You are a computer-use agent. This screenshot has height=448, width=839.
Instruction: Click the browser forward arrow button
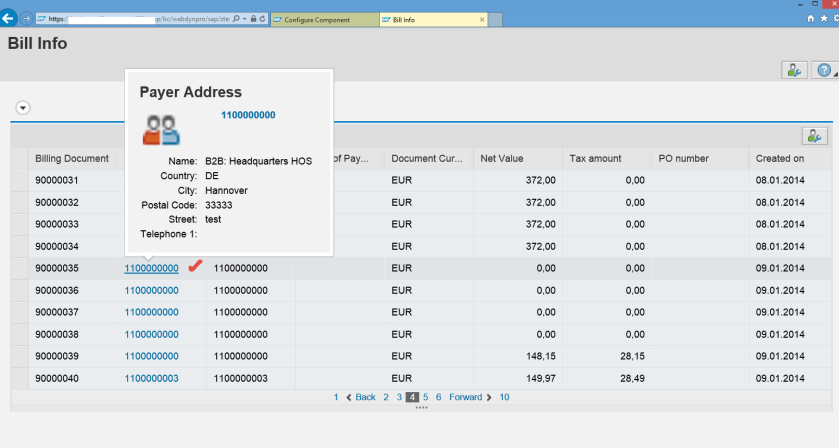pyautogui.click(x=26, y=19)
